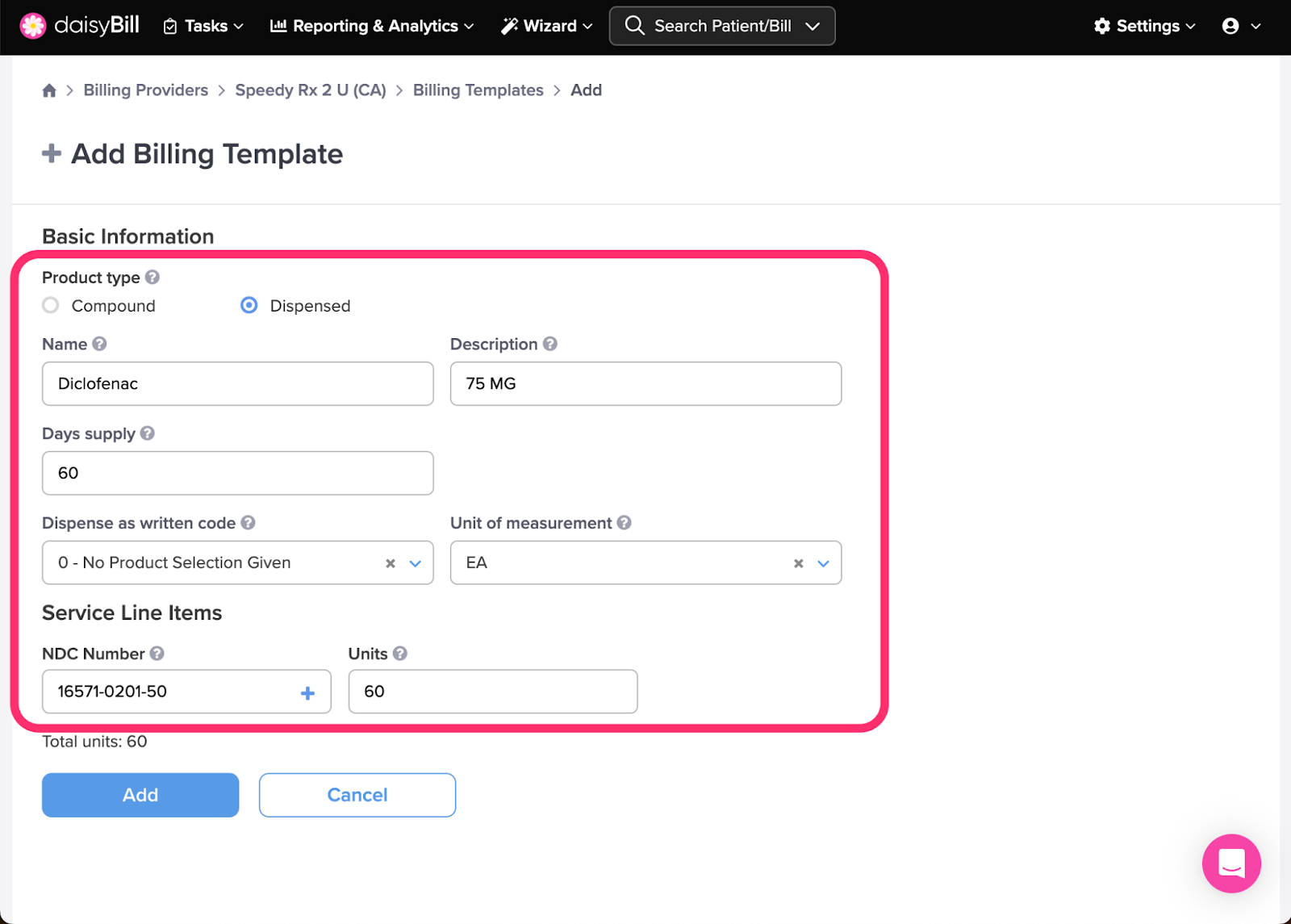Click the Units input field
Image resolution: width=1291 pixels, height=924 pixels.
[x=493, y=692]
